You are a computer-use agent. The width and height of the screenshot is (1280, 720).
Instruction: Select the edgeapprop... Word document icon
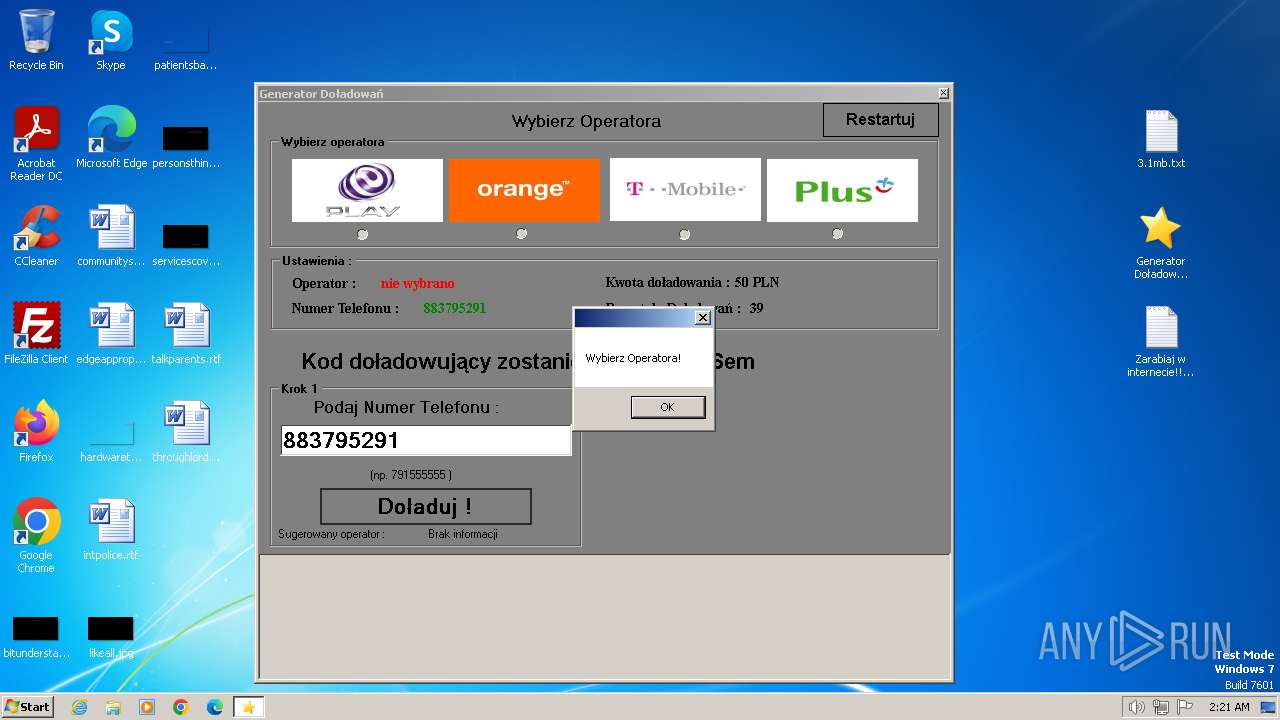[111, 334]
